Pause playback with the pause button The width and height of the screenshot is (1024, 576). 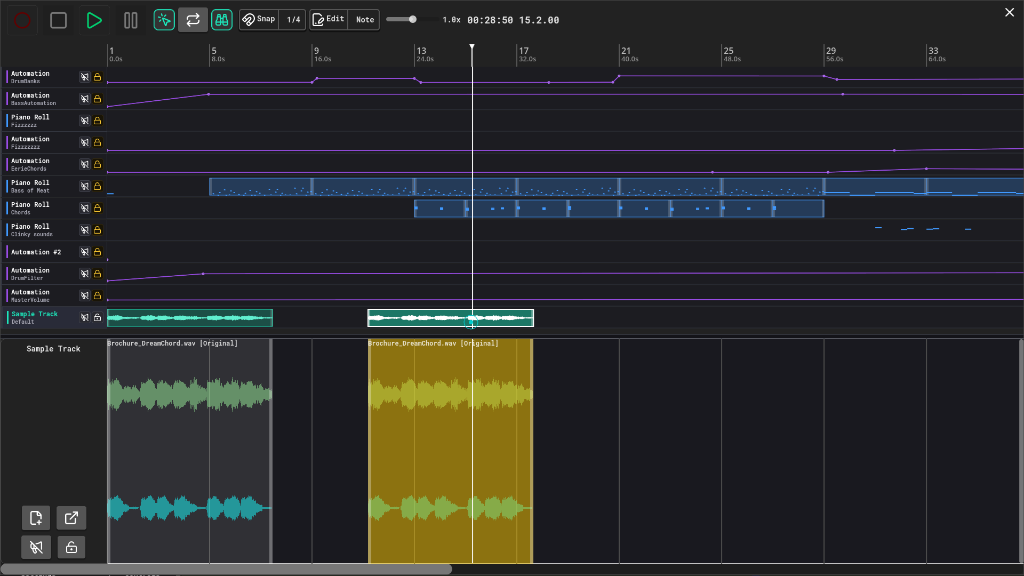coord(131,20)
